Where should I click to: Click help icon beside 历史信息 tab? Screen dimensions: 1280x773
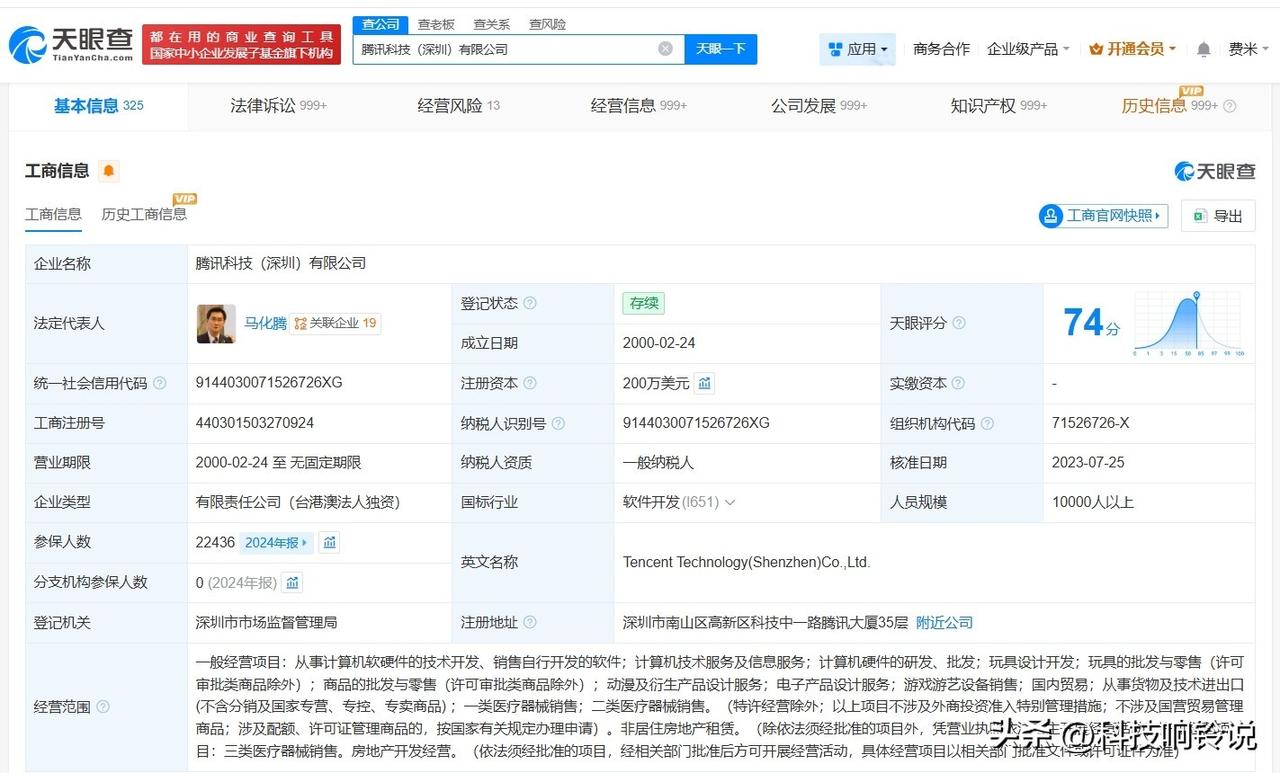[x=1230, y=106]
